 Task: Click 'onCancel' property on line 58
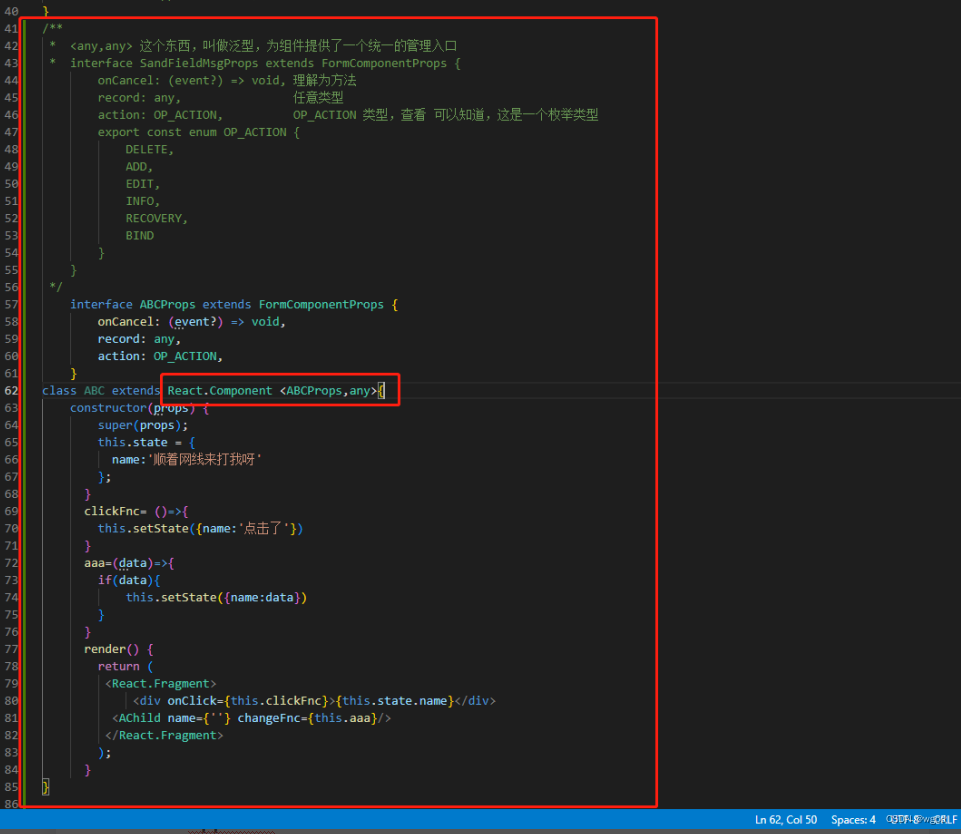tap(125, 322)
